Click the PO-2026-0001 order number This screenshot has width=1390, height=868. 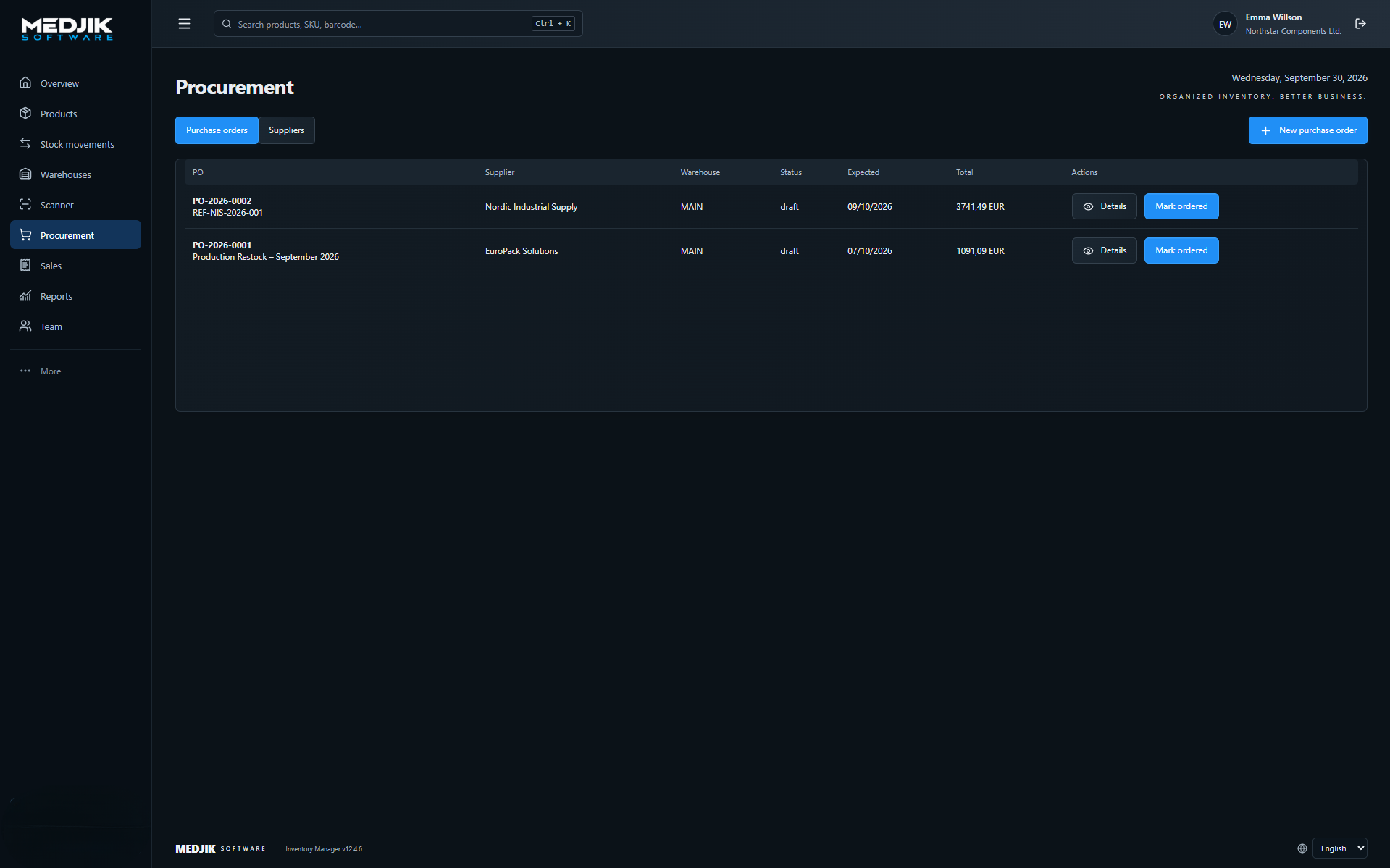[x=222, y=245]
